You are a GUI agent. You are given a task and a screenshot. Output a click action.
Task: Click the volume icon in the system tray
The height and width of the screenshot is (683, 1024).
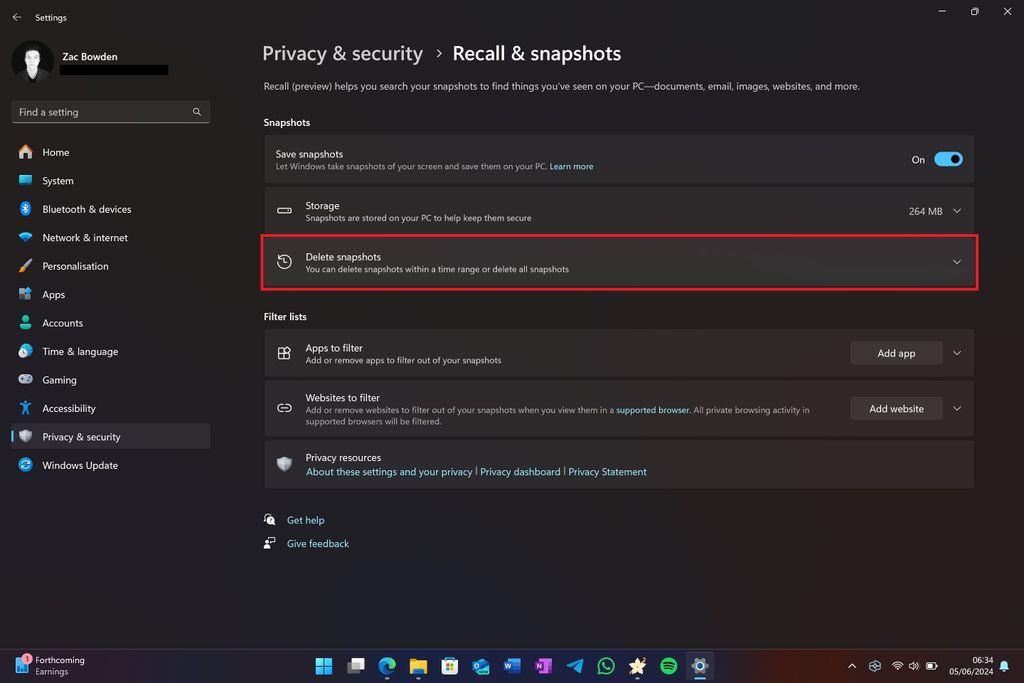913,665
